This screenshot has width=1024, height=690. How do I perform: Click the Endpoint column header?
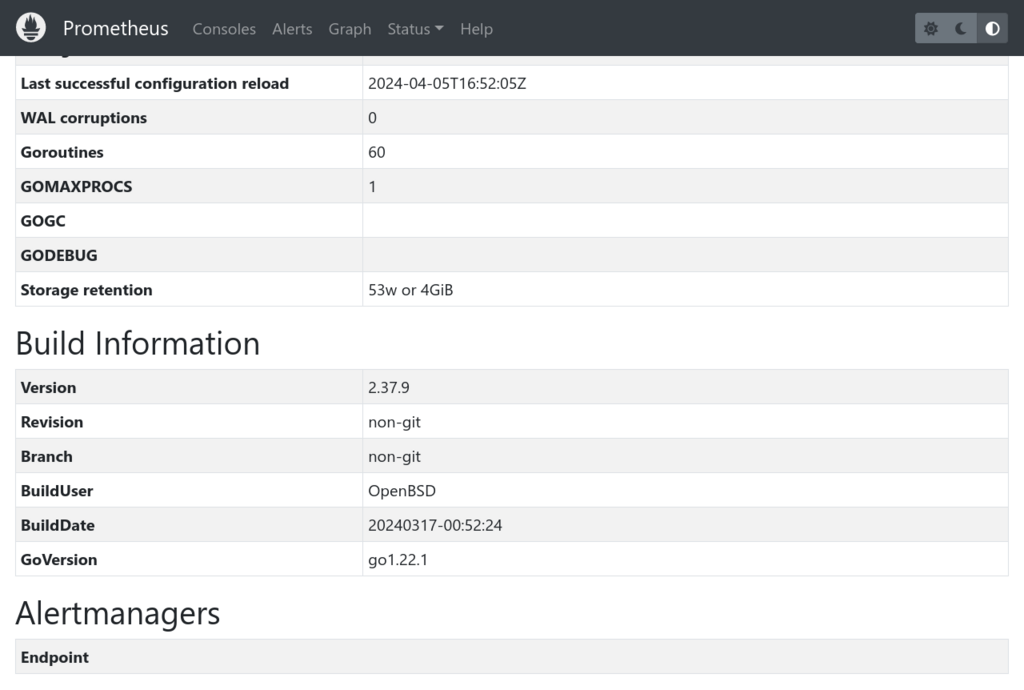(55, 657)
